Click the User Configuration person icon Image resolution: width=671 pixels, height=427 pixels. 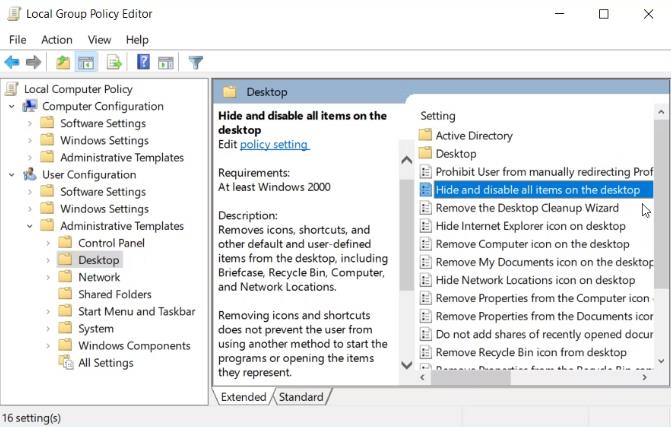(30, 174)
